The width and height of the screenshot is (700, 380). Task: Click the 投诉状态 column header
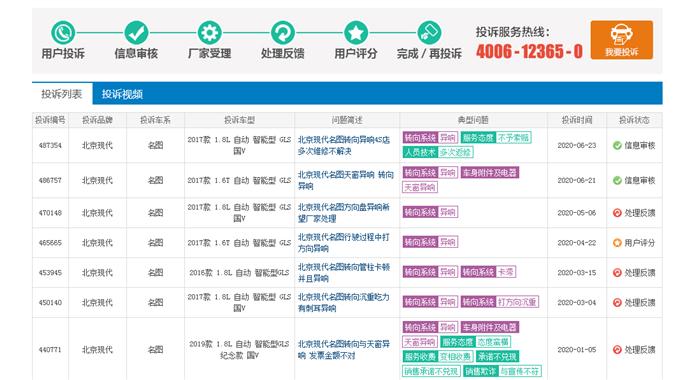click(634, 120)
